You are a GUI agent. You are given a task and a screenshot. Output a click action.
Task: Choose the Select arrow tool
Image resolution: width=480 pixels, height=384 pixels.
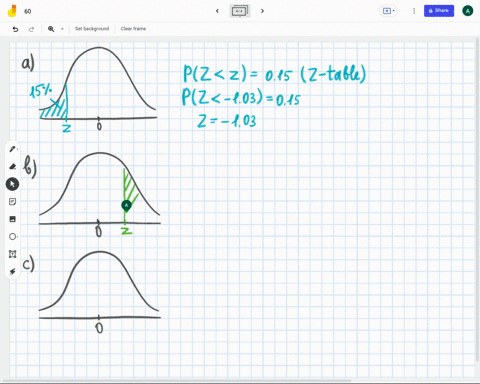(x=12, y=184)
